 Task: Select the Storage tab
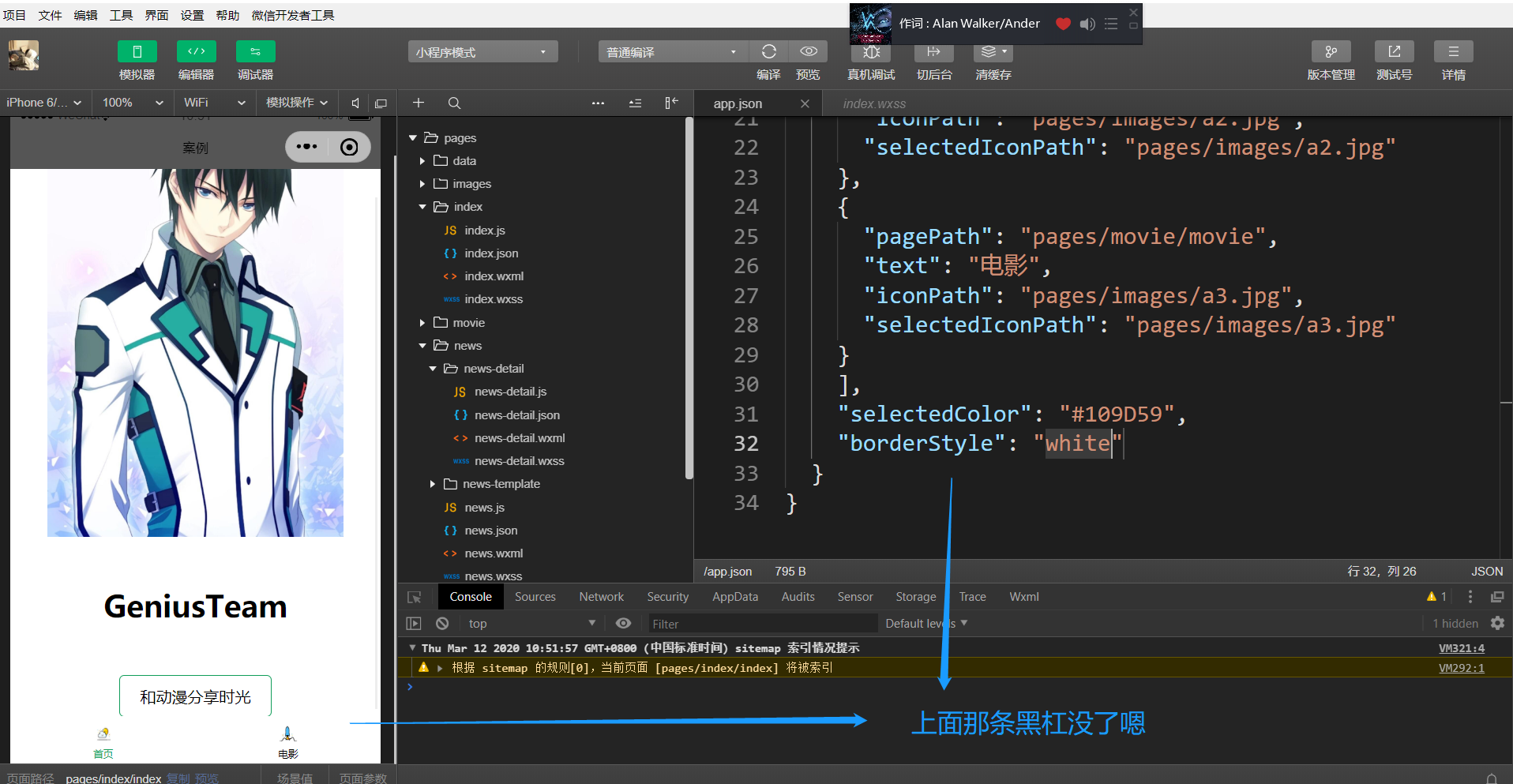[x=916, y=597]
